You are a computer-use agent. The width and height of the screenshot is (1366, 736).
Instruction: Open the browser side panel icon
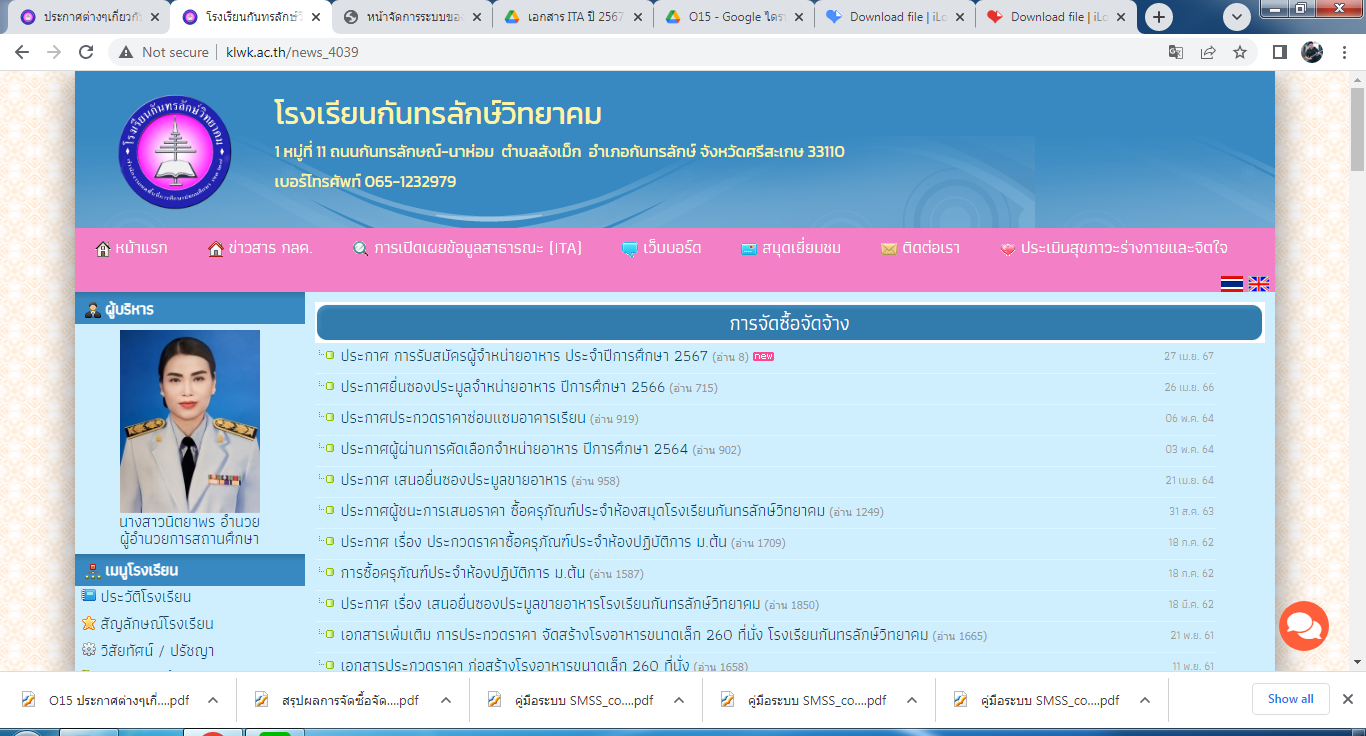[x=1279, y=52]
